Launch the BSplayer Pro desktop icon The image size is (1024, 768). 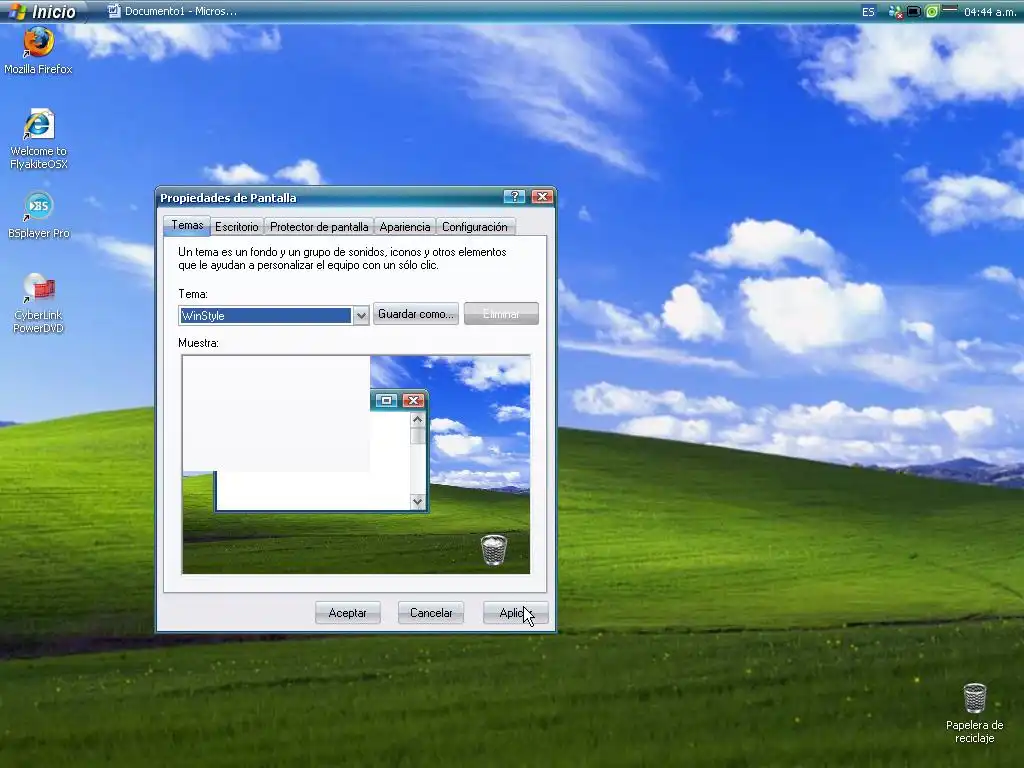click(x=39, y=215)
